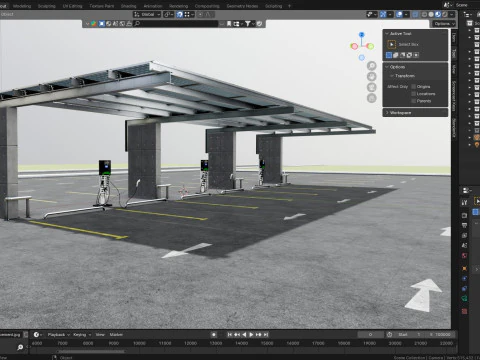
Task: Toggle viewport overlays button
Action: coord(399,14)
